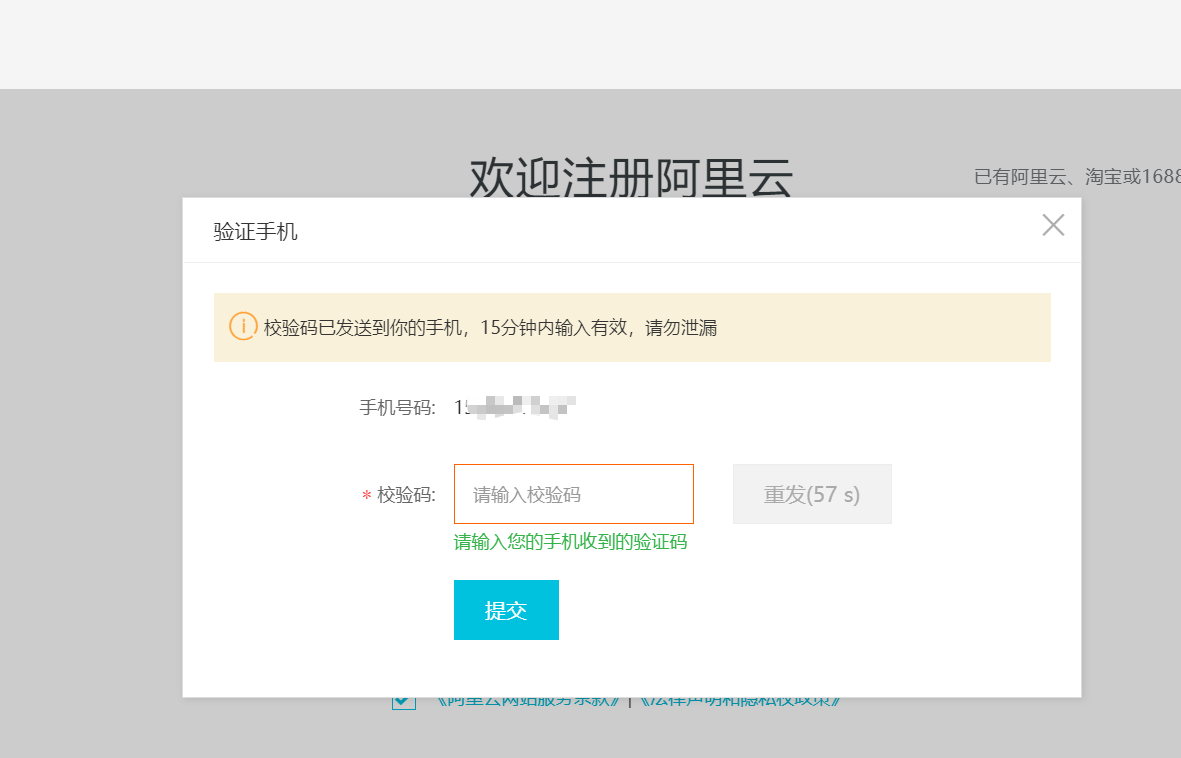Click the red asterisk beside 校验码

click(366, 495)
